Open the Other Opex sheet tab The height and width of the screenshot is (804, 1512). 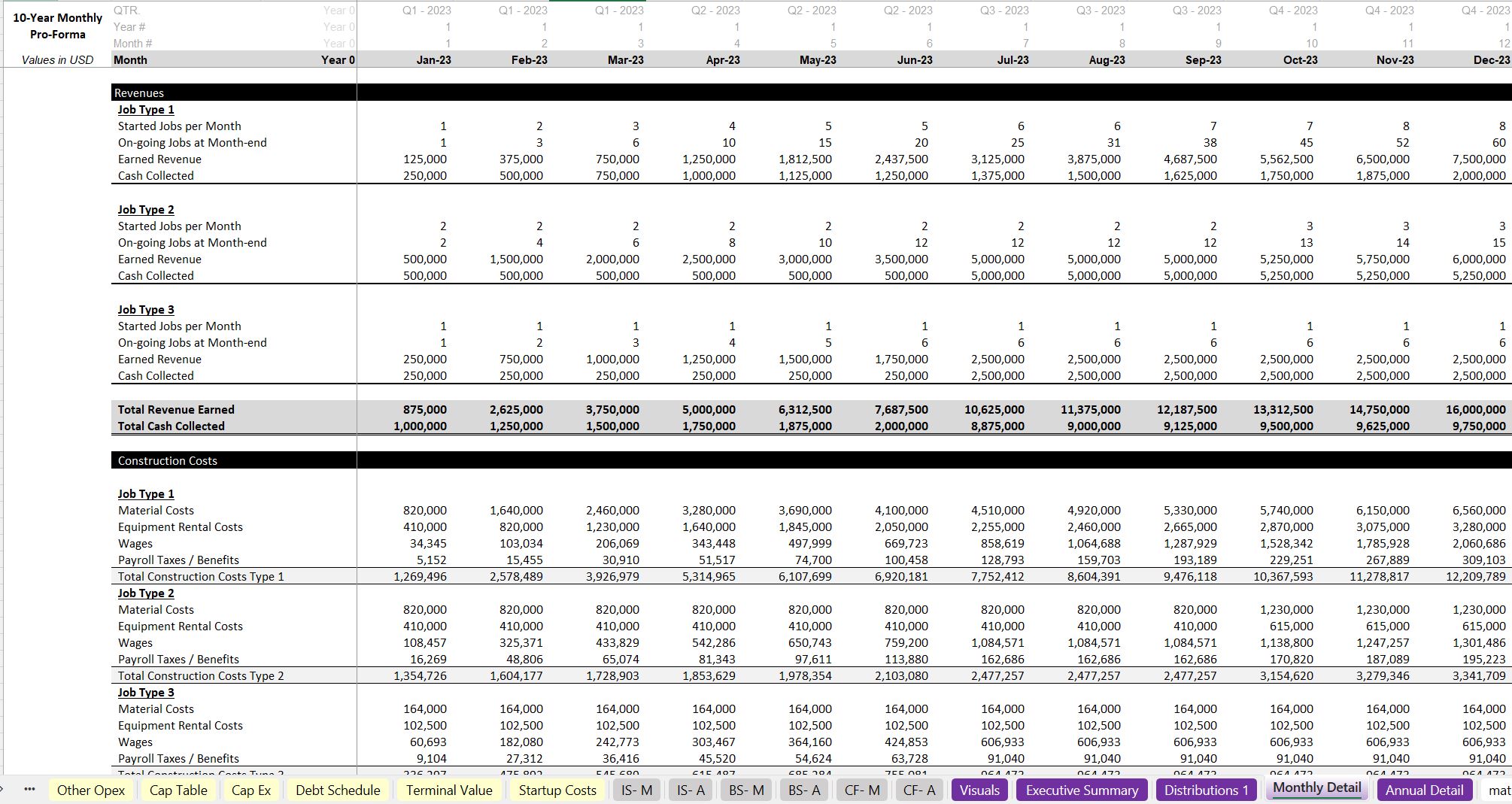point(90,790)
